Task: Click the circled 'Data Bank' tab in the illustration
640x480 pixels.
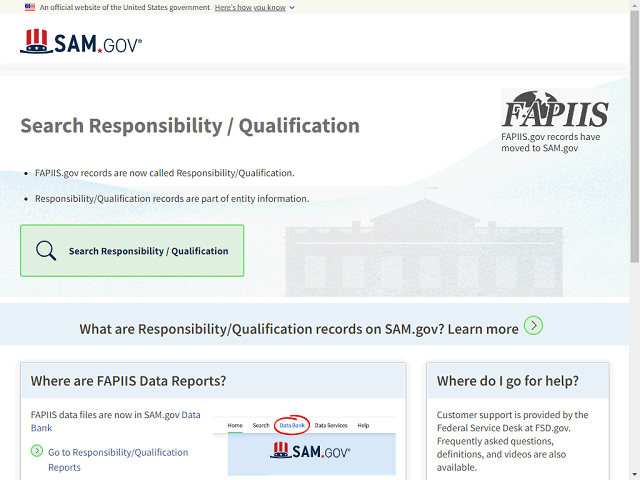Action: point(292,425)
